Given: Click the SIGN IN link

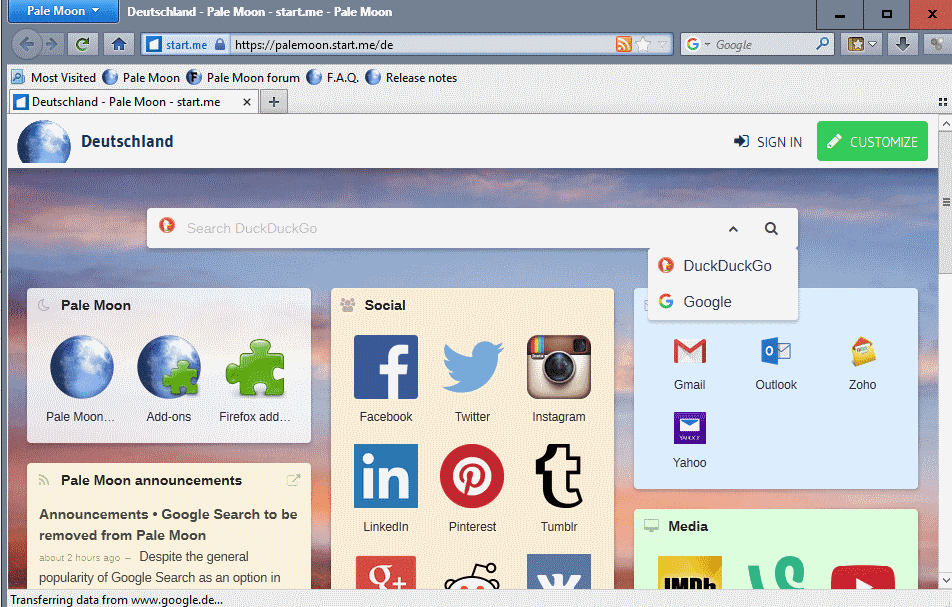Looking at the screenshot, I should (768, 142).
